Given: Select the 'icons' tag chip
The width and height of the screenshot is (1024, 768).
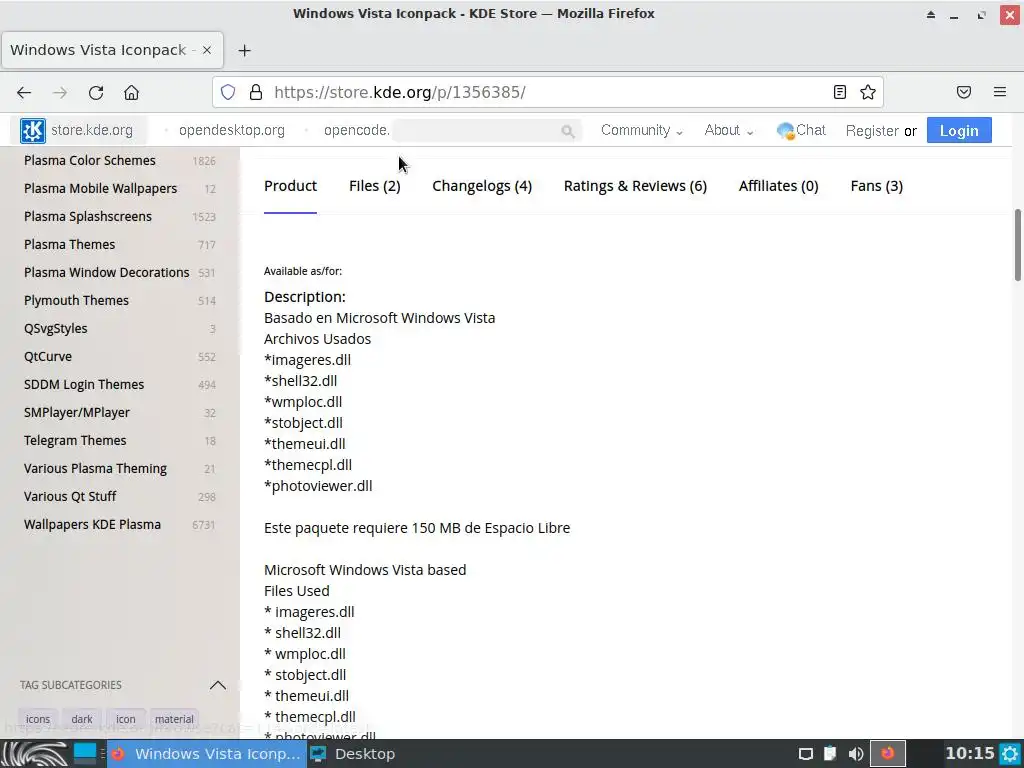Looking at the screenshot, I should click(38, 719).
